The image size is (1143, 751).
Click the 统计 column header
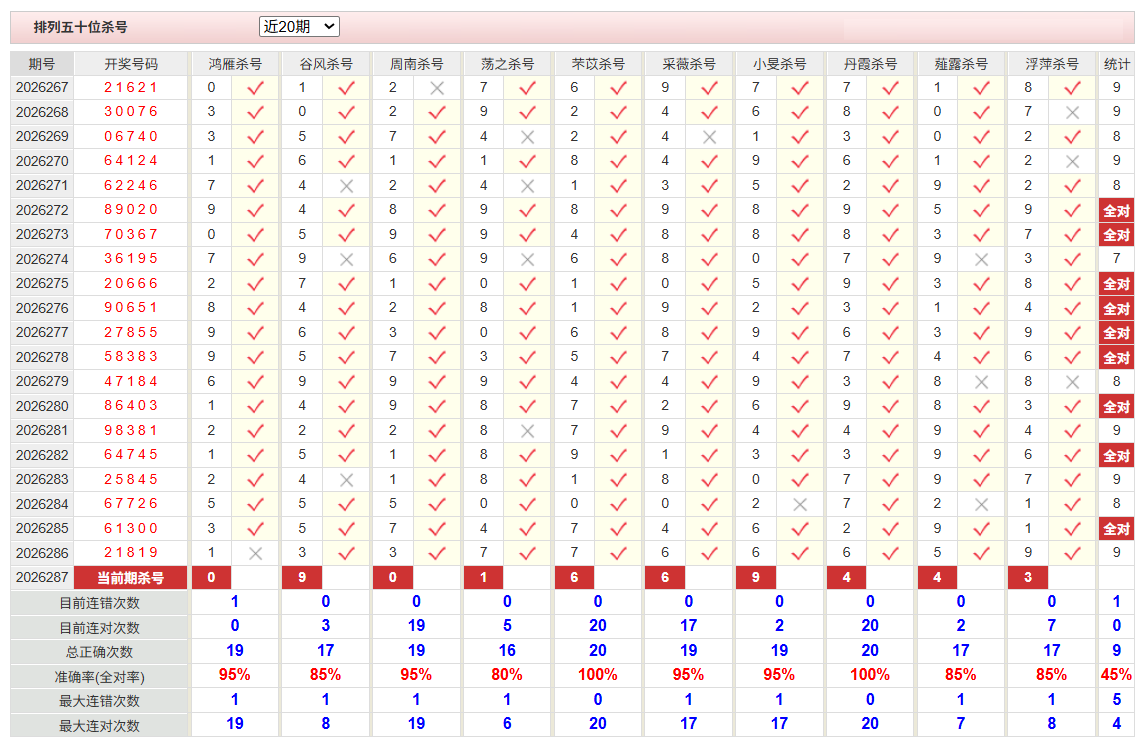pos(1116,64)
